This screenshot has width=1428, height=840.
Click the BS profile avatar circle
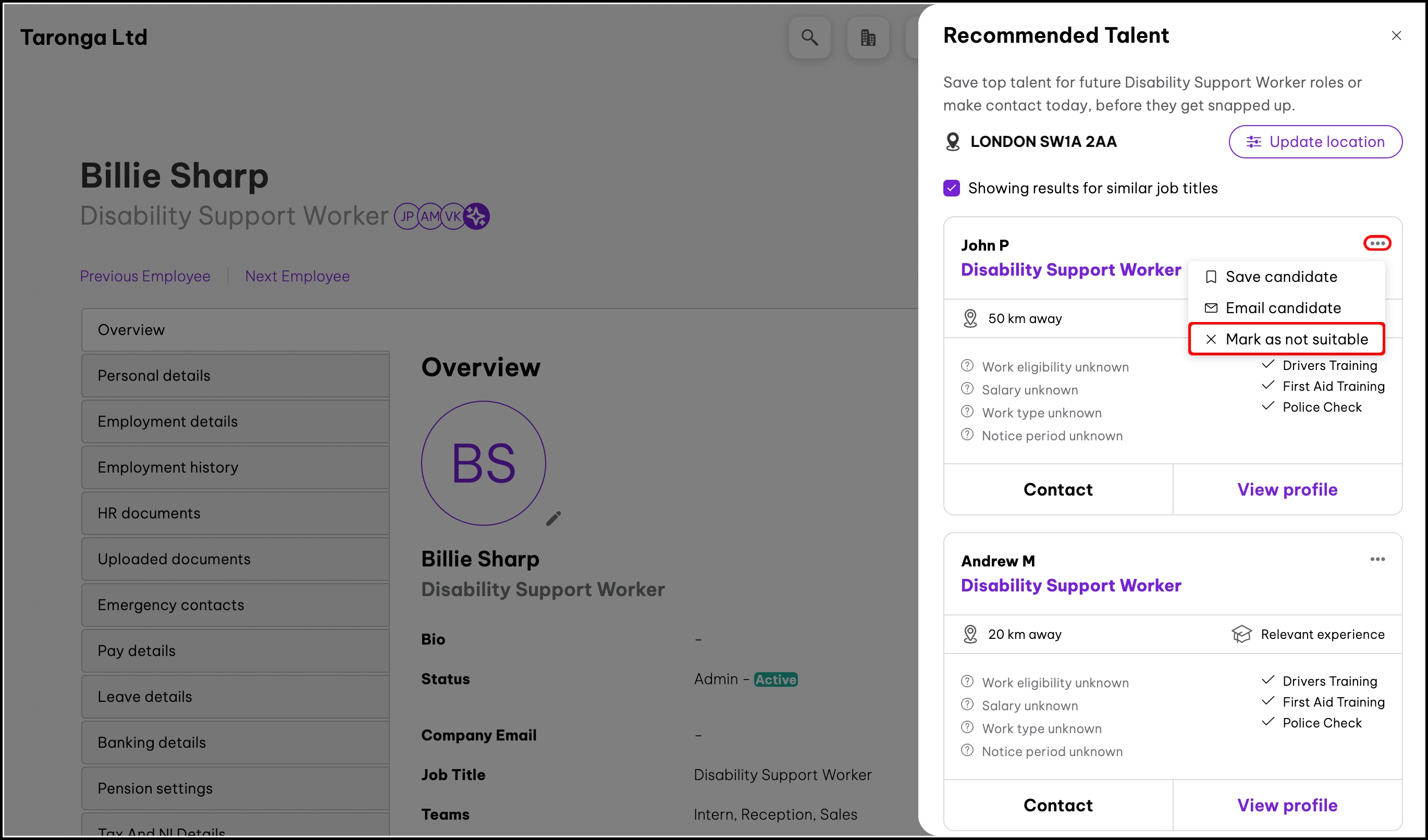tap(483, 463)
